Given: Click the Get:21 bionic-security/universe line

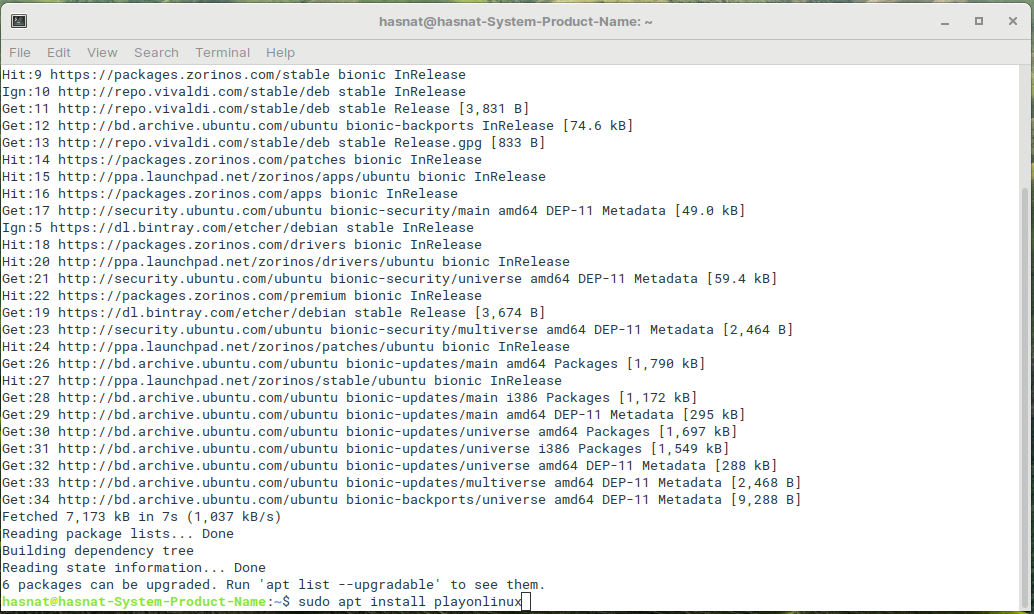Looking at the screenshot, I should (390, 279).
